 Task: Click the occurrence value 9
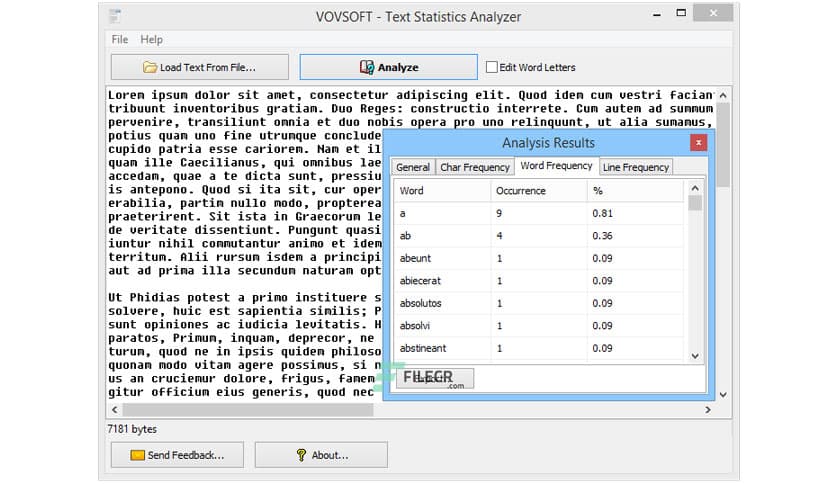point(499,213)
